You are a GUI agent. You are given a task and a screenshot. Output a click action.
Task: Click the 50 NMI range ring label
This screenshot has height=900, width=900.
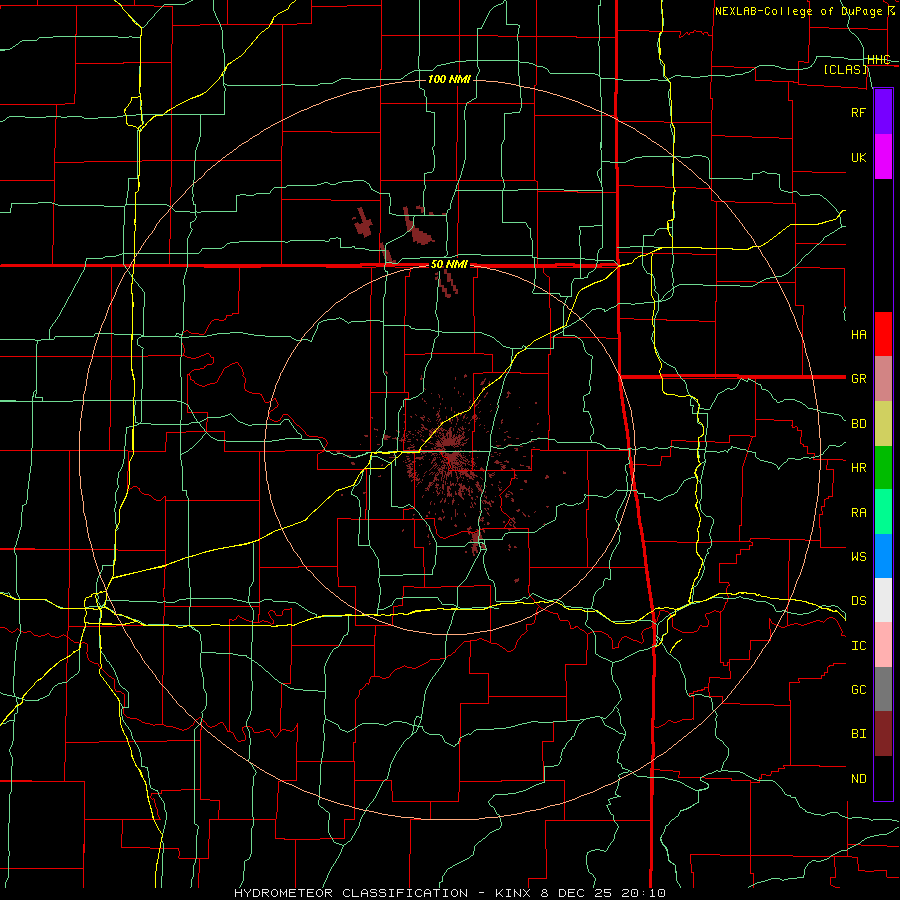tap(449, 265)
